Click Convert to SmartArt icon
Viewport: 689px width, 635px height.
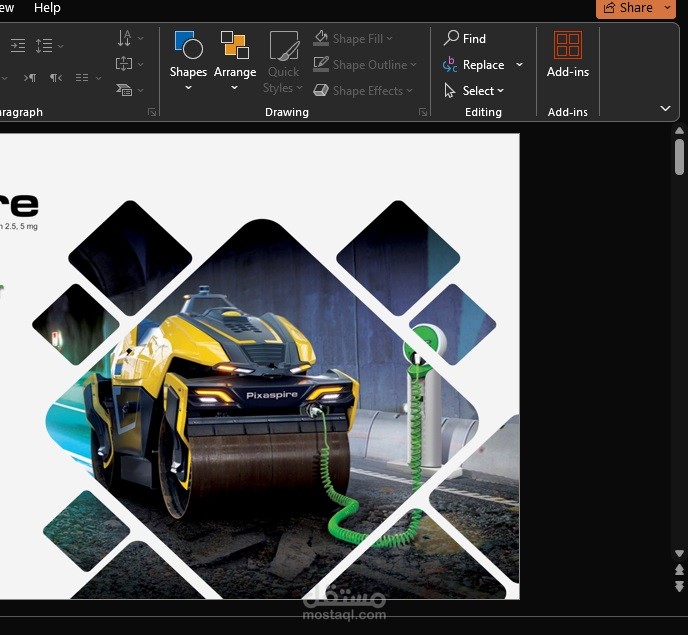point(124,90)
